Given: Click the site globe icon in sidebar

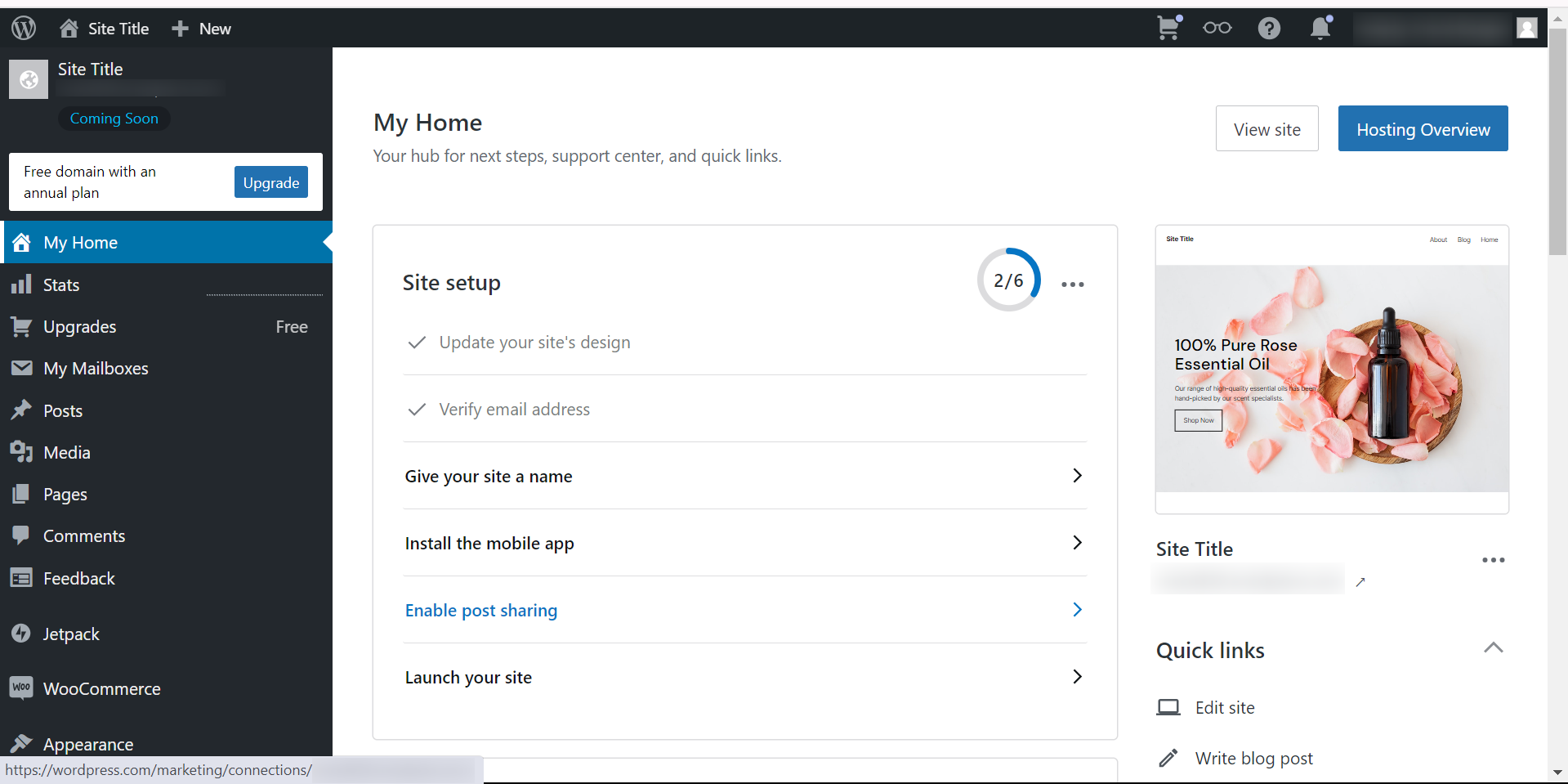Looking at the screenshot, I should click(29, 79).
